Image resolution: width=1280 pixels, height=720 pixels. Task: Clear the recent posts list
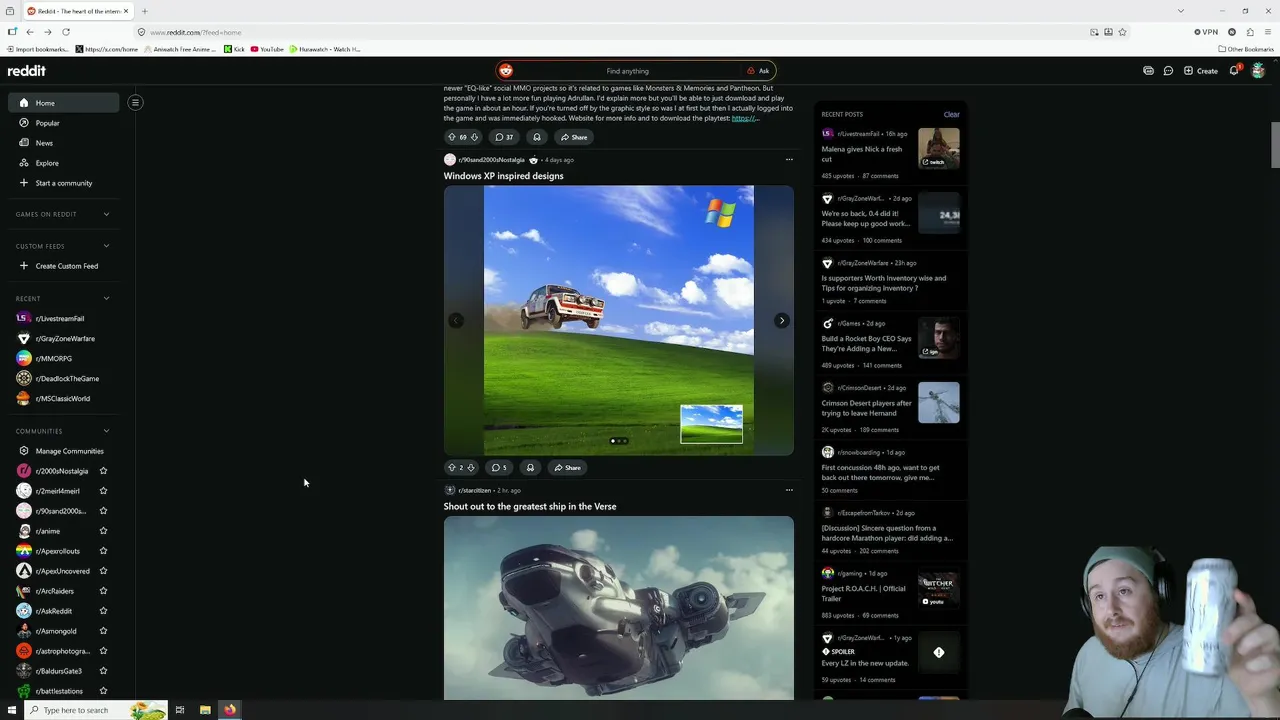951,114
